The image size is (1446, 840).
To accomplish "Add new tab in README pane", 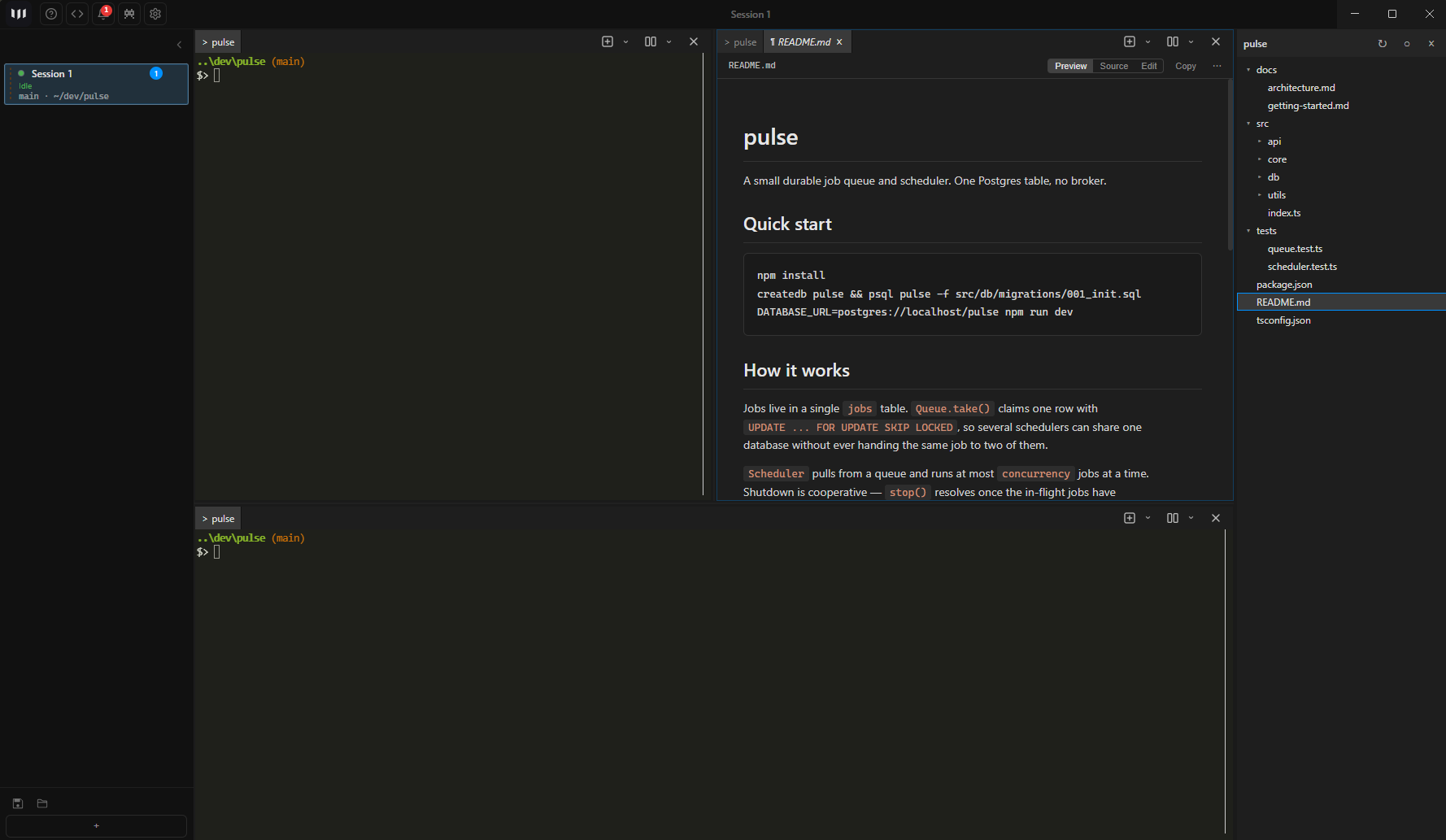I will [1130, 41].
